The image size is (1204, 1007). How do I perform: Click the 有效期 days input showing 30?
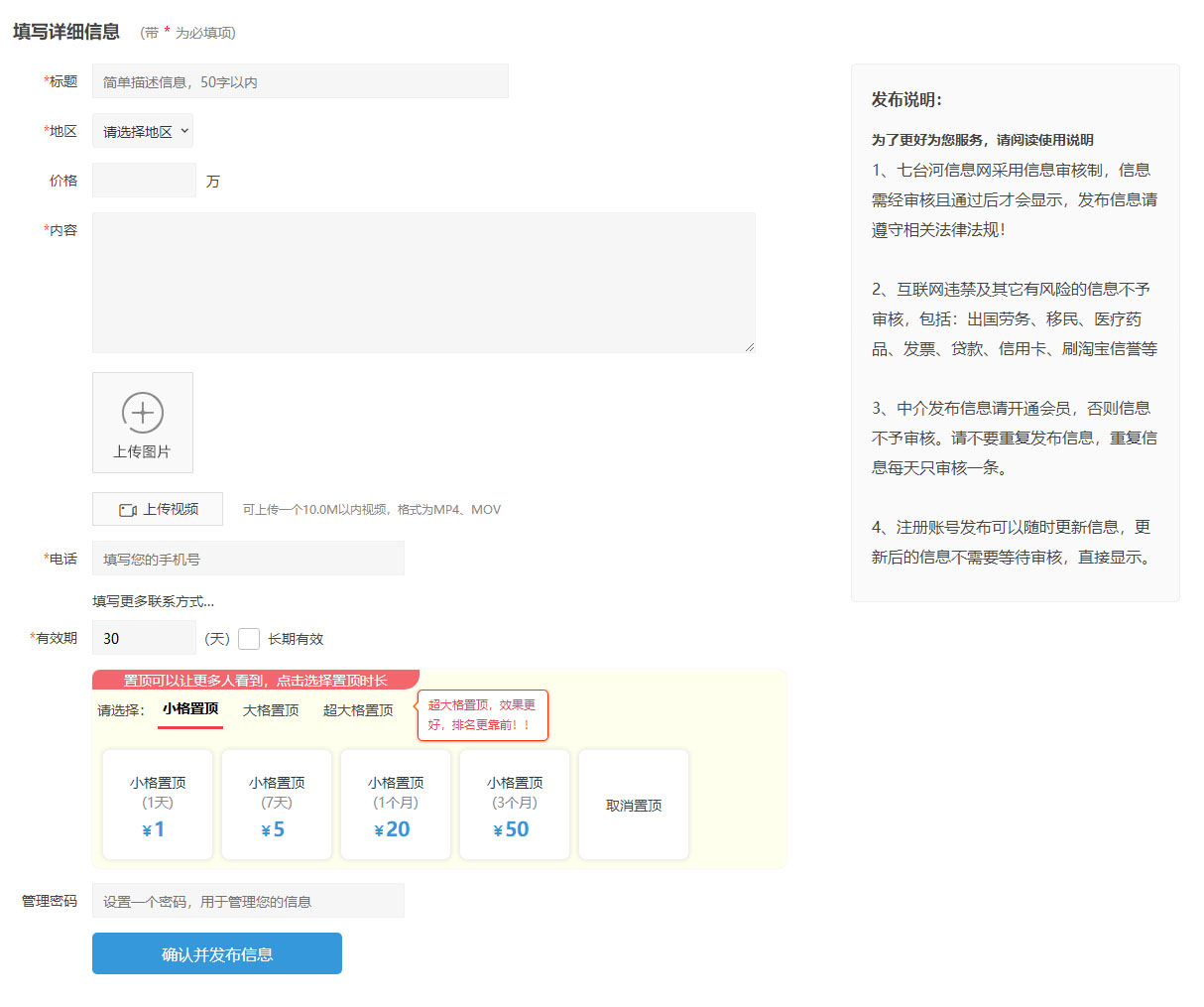pyautogui.click(x=144, y=638)
